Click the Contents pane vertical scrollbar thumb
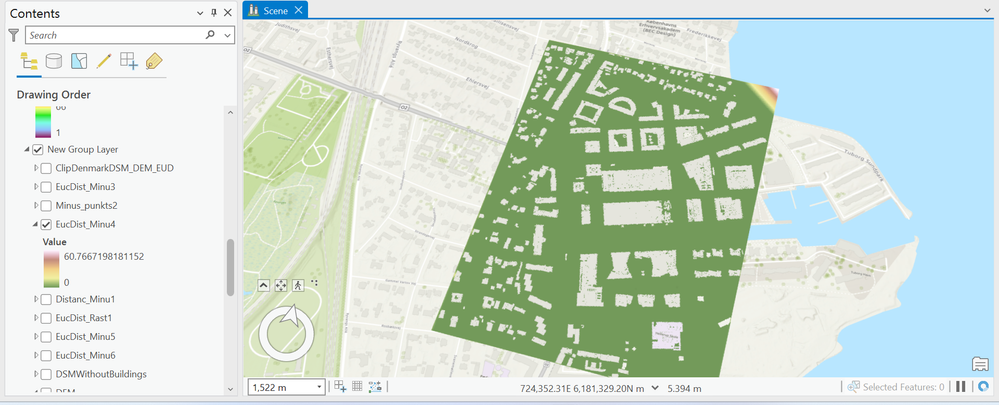Screen dimensions: 999x405 pos(231,267)
